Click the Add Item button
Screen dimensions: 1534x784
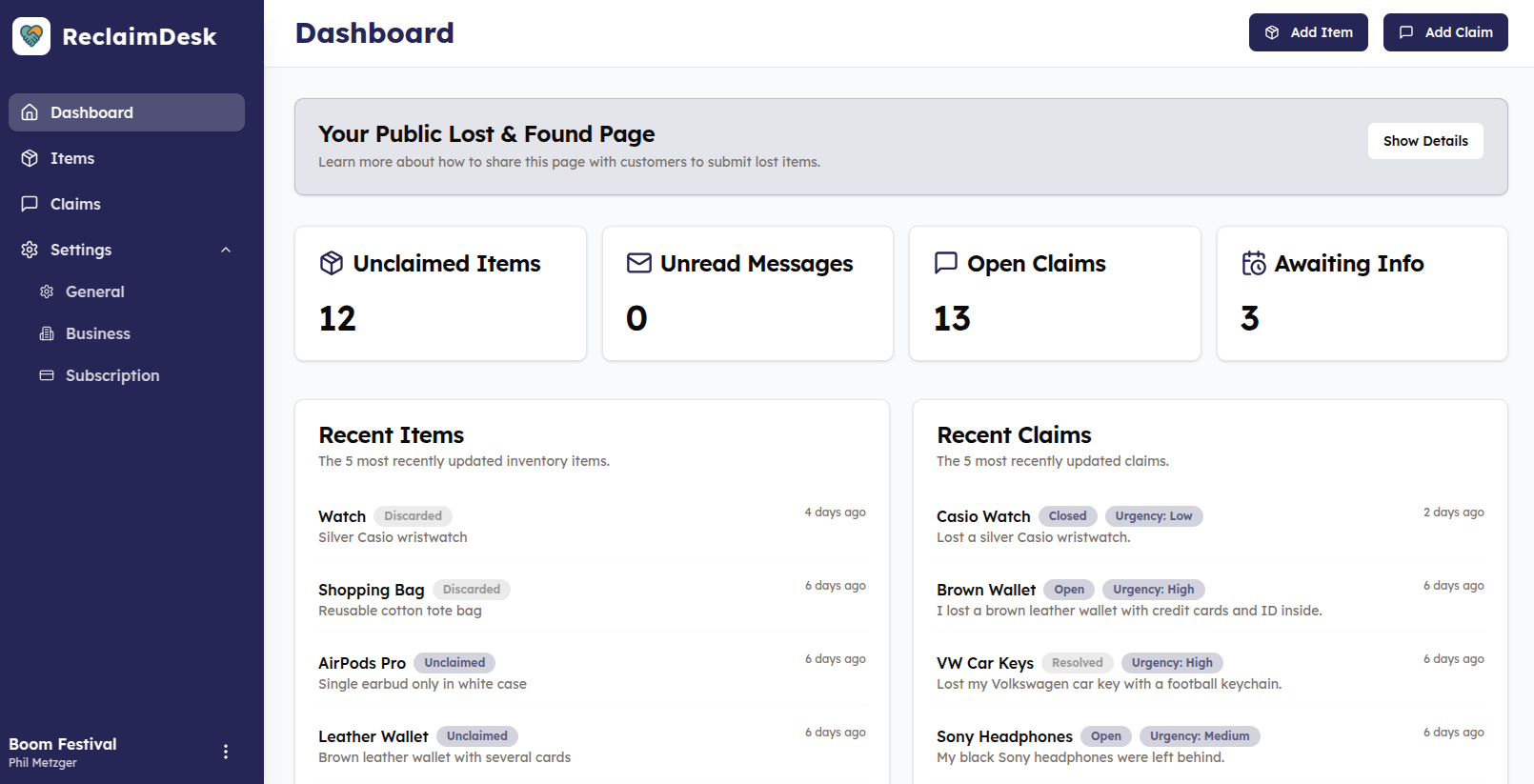(x=1308, y=32)
